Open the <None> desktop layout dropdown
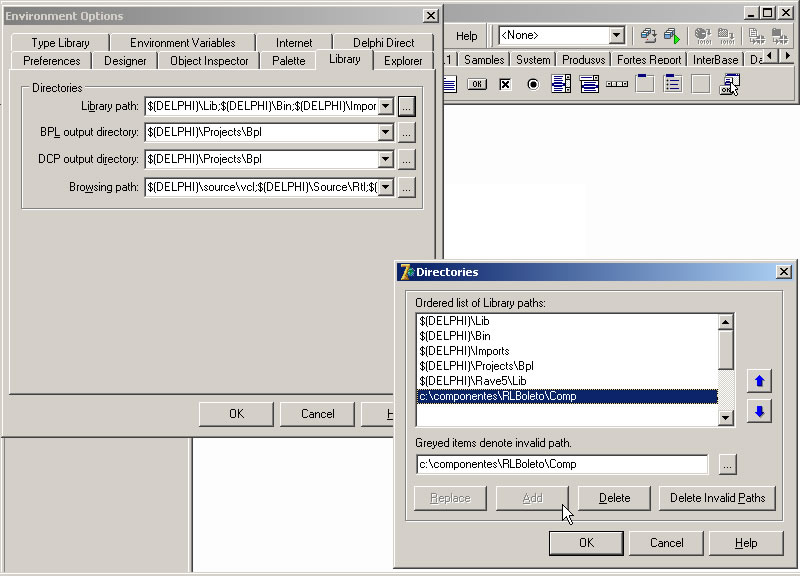The width and height of the screenshot is (800, 576). [x=616, y=36]
